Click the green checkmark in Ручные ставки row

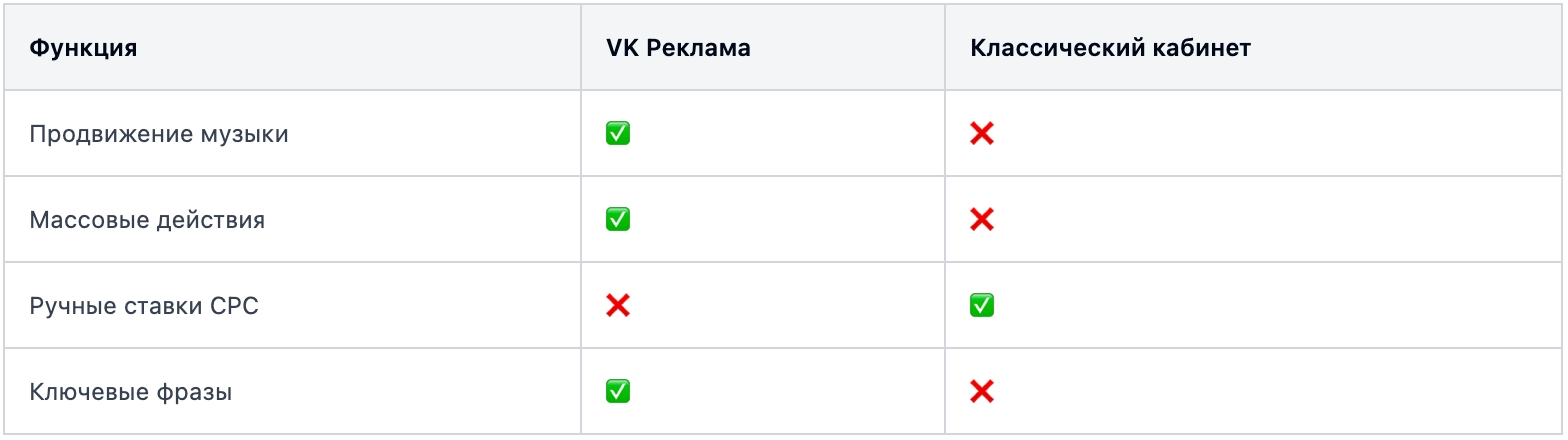click(982, 306)
